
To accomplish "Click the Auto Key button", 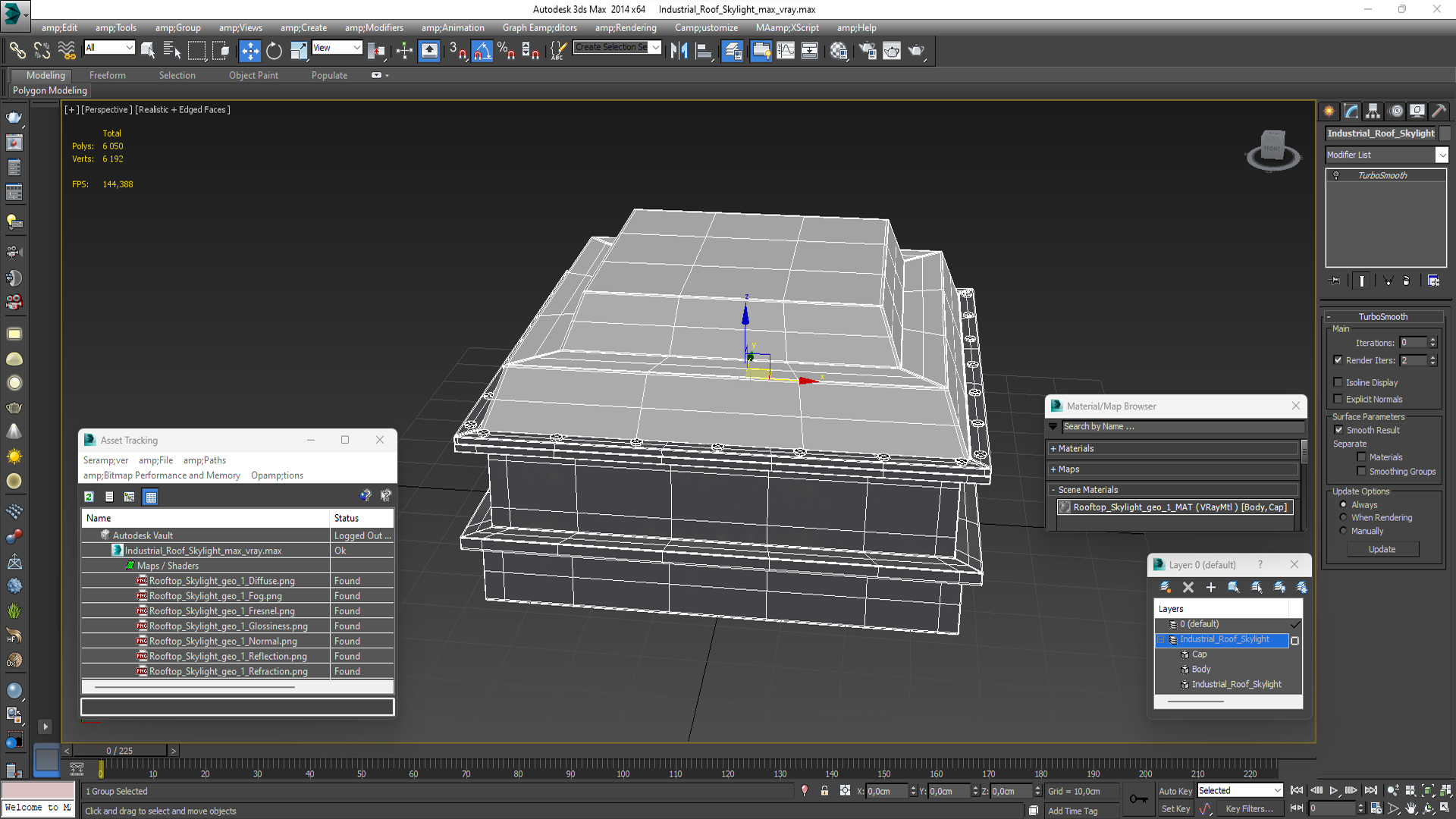I will [x=1175, y=791].
